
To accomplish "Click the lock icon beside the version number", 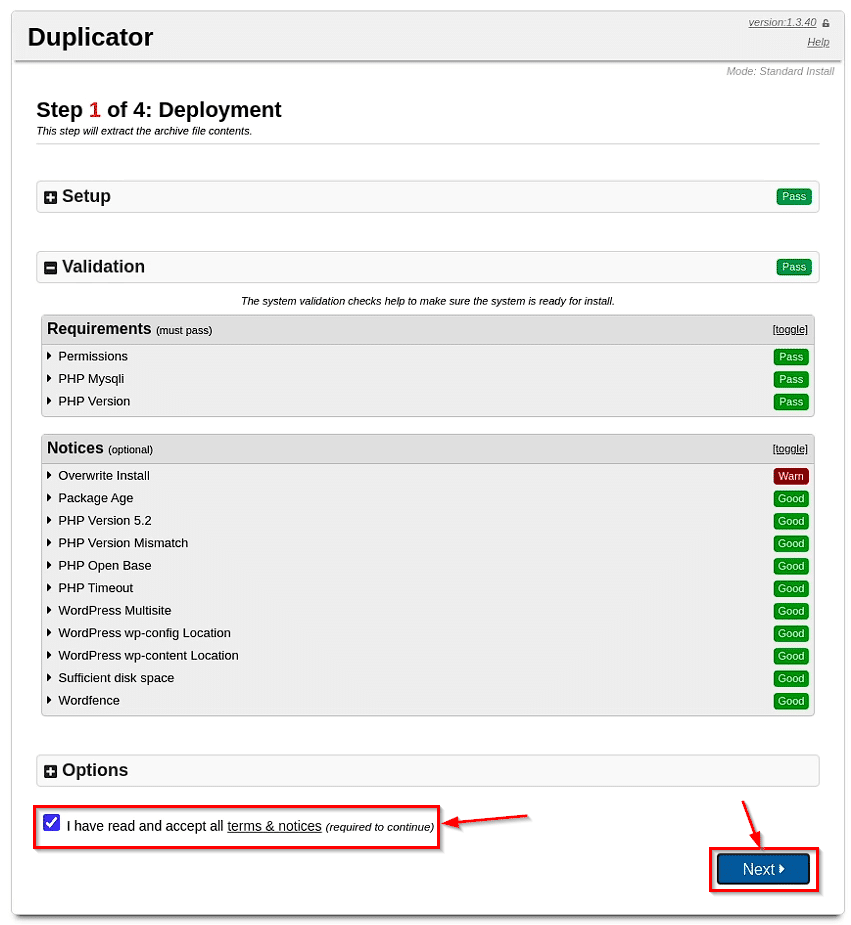I will point(826,23).
